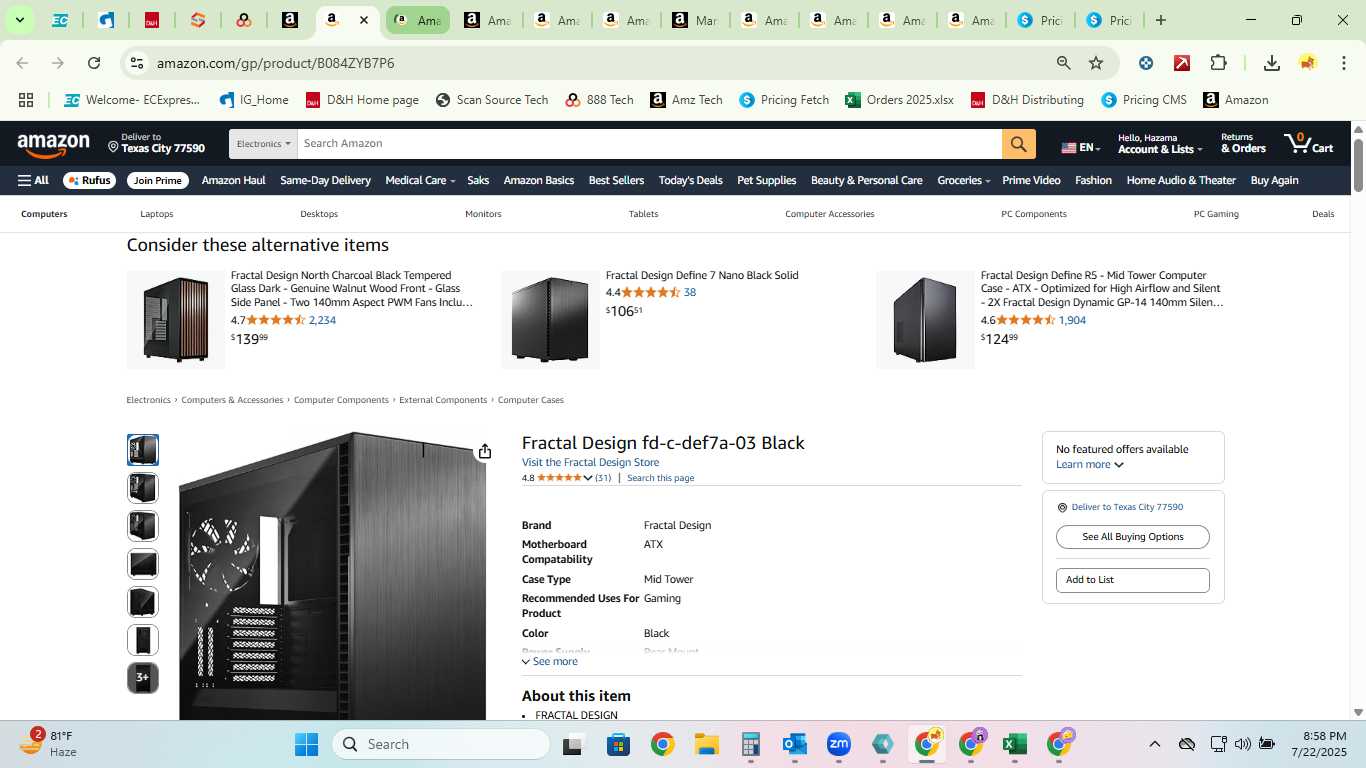Image resolution: width=1366 pixels, height=768 pixels.
Task: Open Microsoft Store from taskbar
Action: 618,744
